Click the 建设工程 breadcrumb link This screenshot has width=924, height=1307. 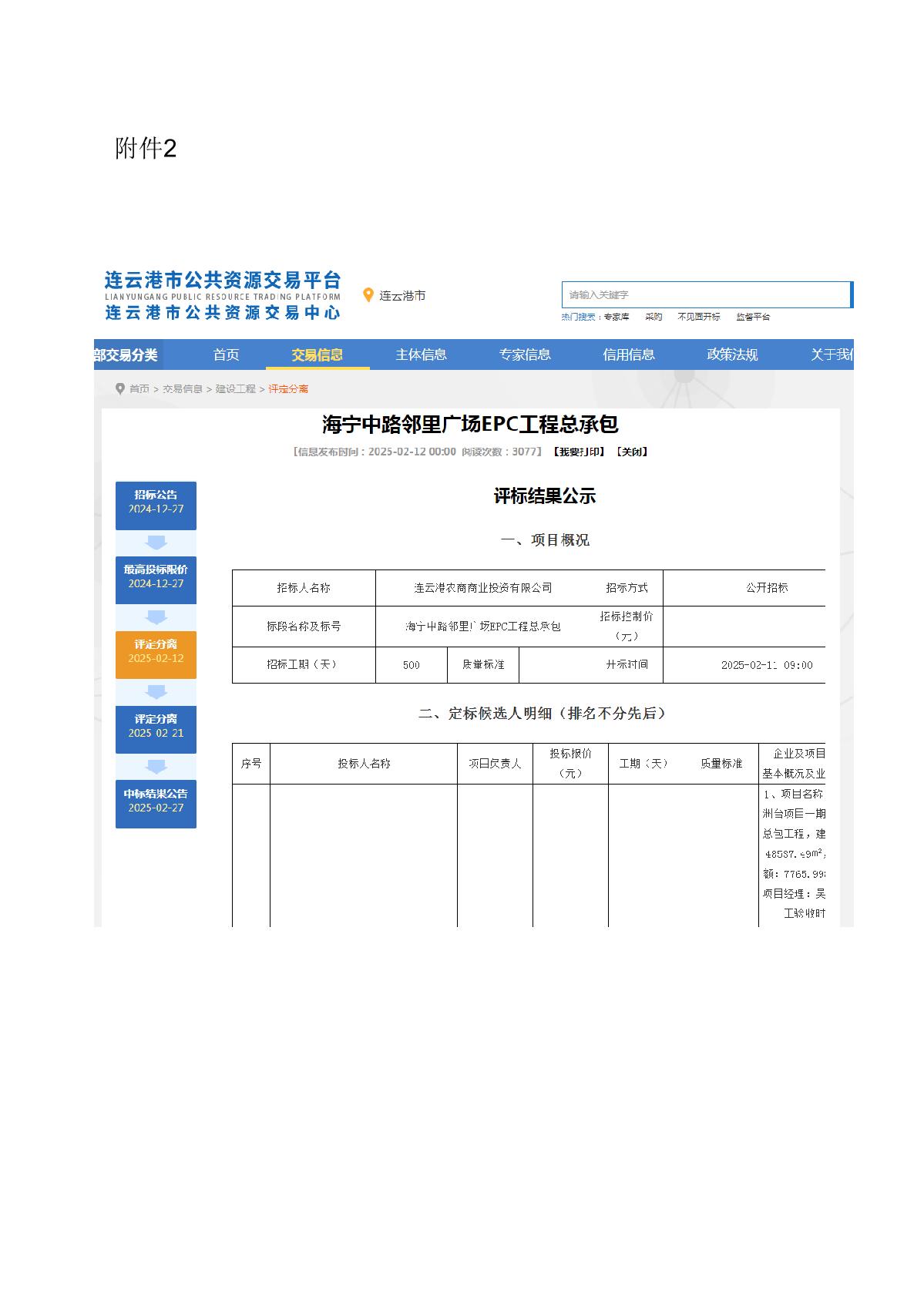(236, 389)
